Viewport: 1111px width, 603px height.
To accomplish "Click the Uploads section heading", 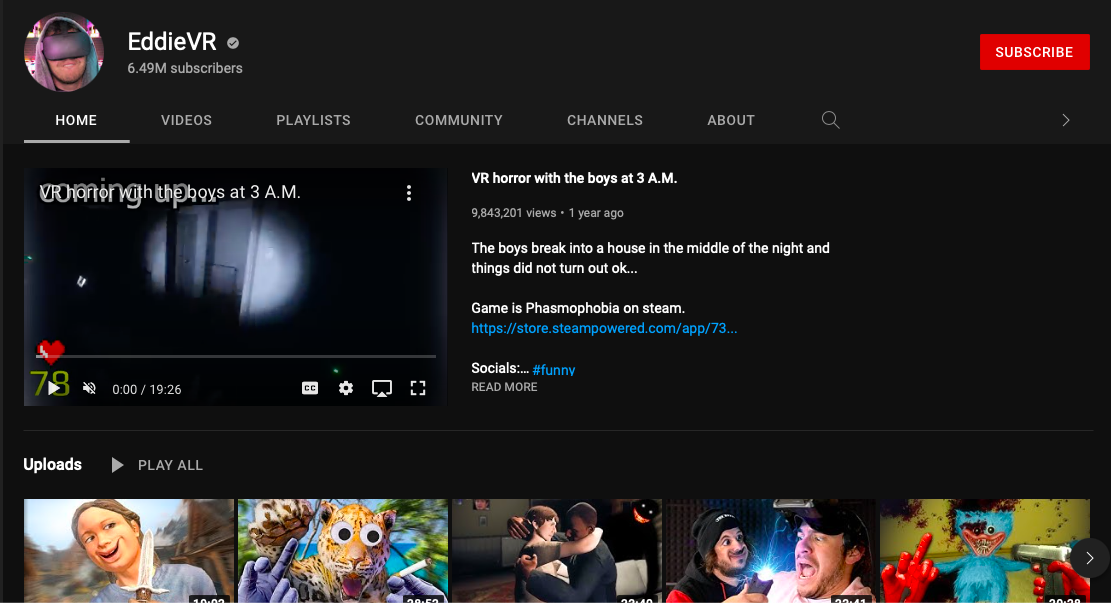I will pos(52,465).
